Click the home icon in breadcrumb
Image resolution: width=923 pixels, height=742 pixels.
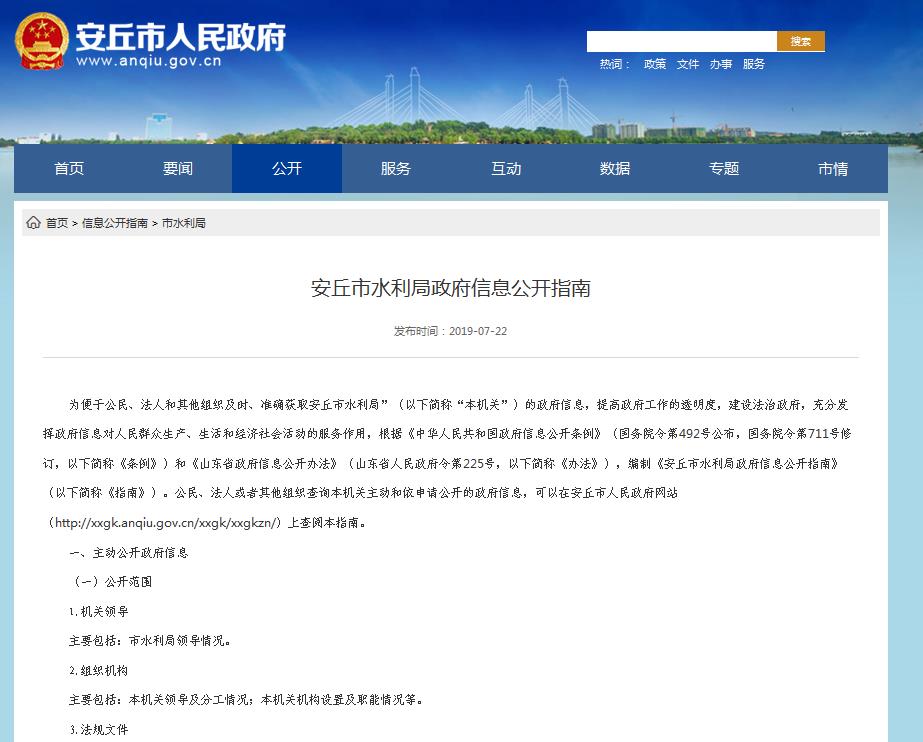pos(34,222)
